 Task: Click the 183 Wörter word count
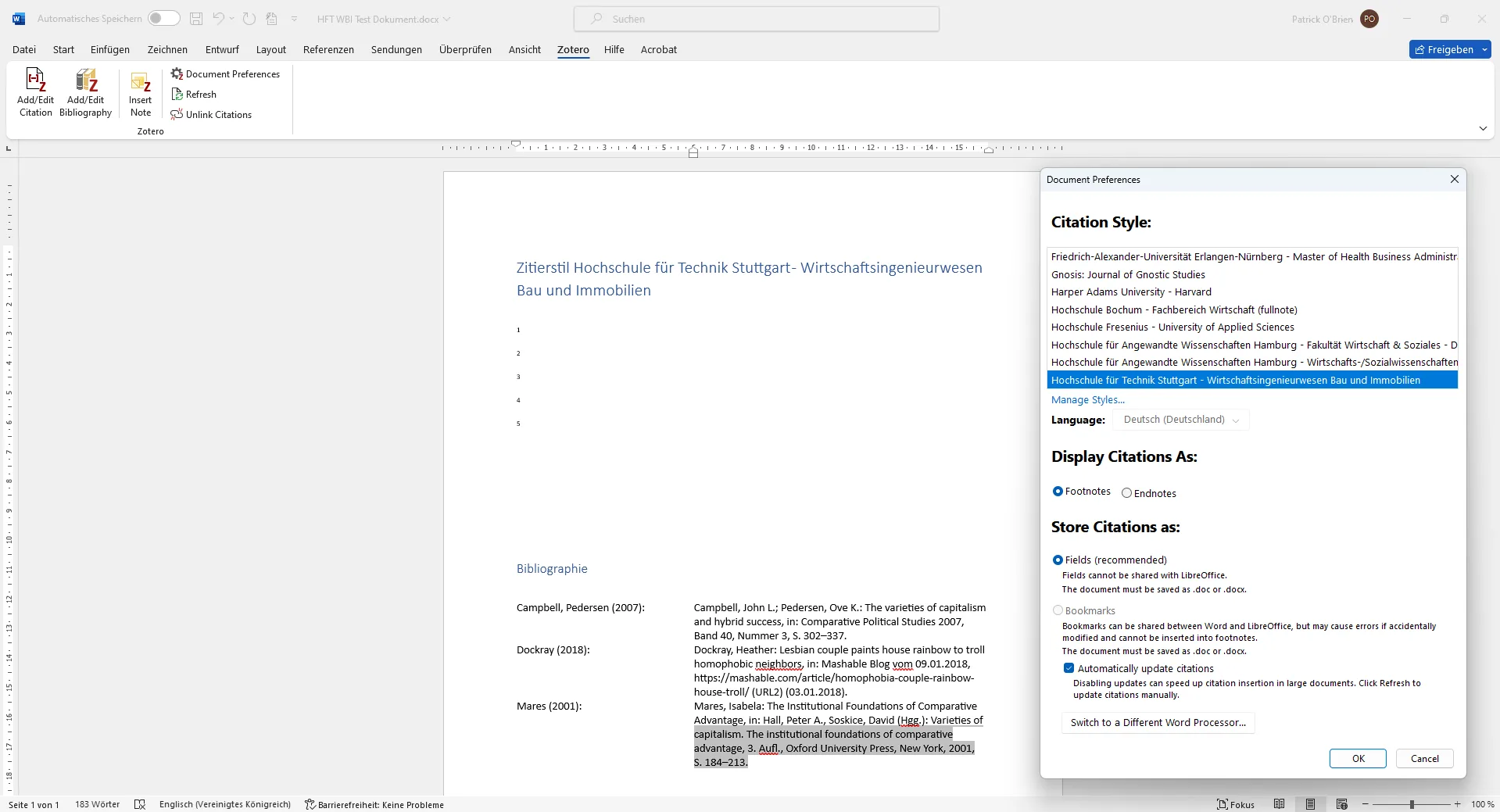click(98, 804)
